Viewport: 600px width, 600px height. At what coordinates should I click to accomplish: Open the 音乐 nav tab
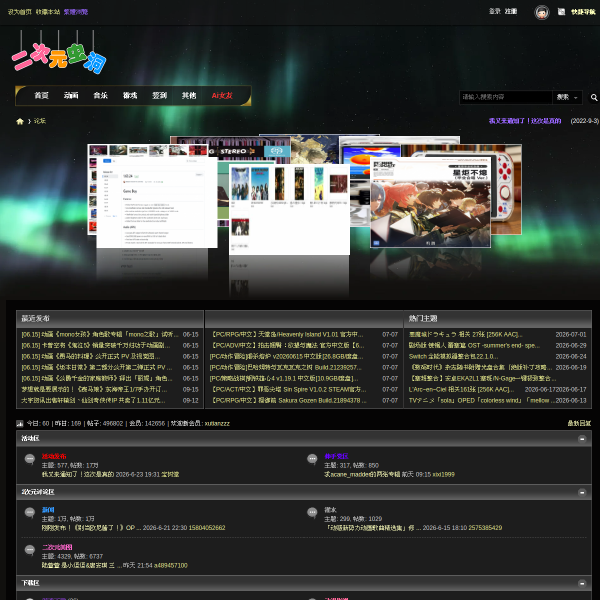pos(101,95)
